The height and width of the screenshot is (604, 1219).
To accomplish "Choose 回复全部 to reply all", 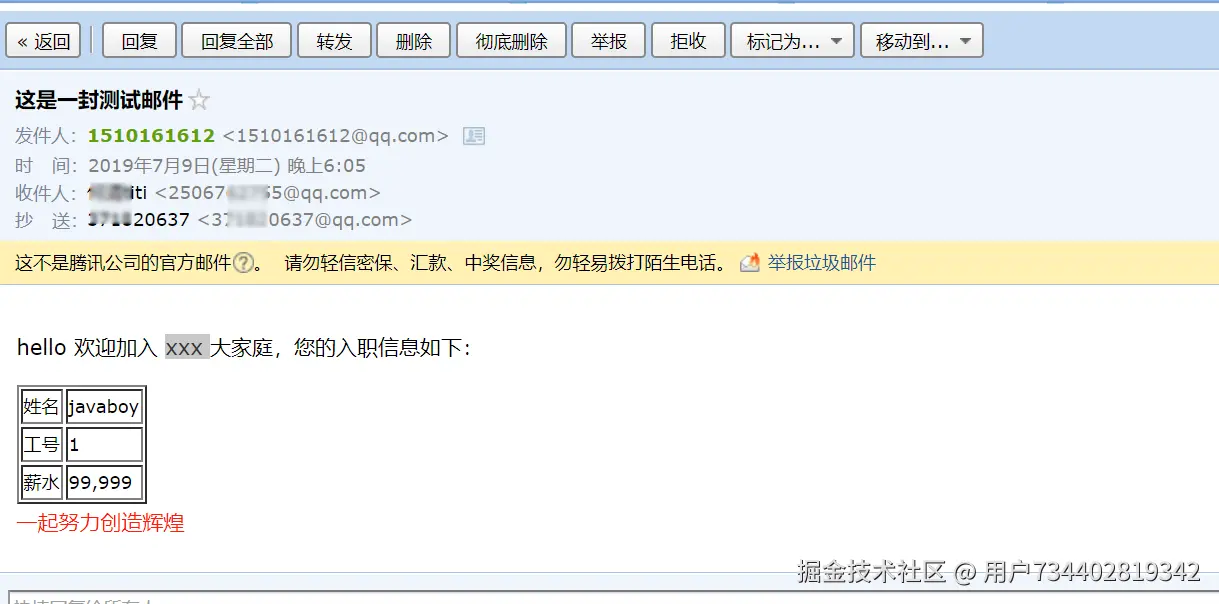I will 237,41.
